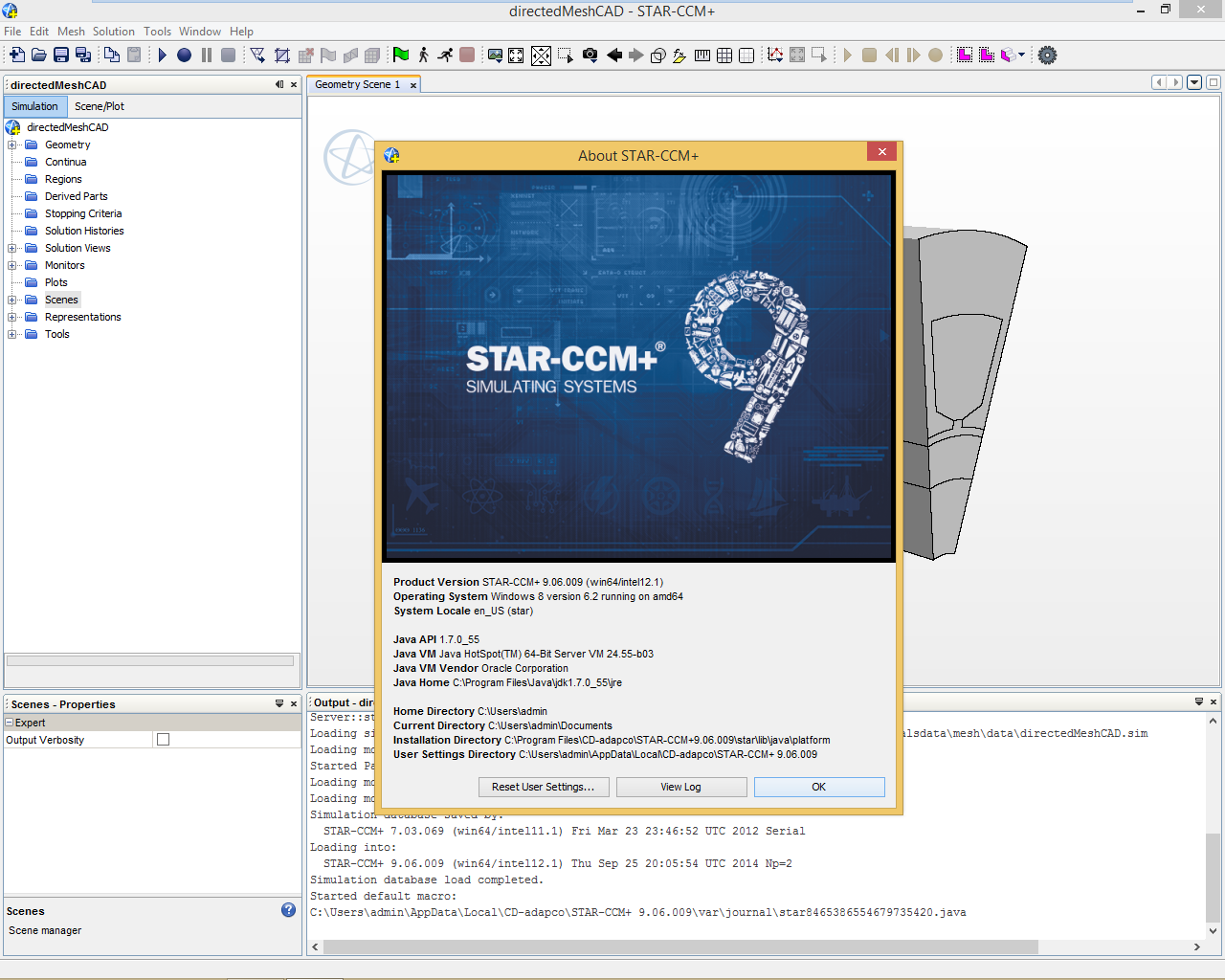
Task: Select the Stopping Criteria tree item
Action: pyautogui.click(x=83, y=214)
